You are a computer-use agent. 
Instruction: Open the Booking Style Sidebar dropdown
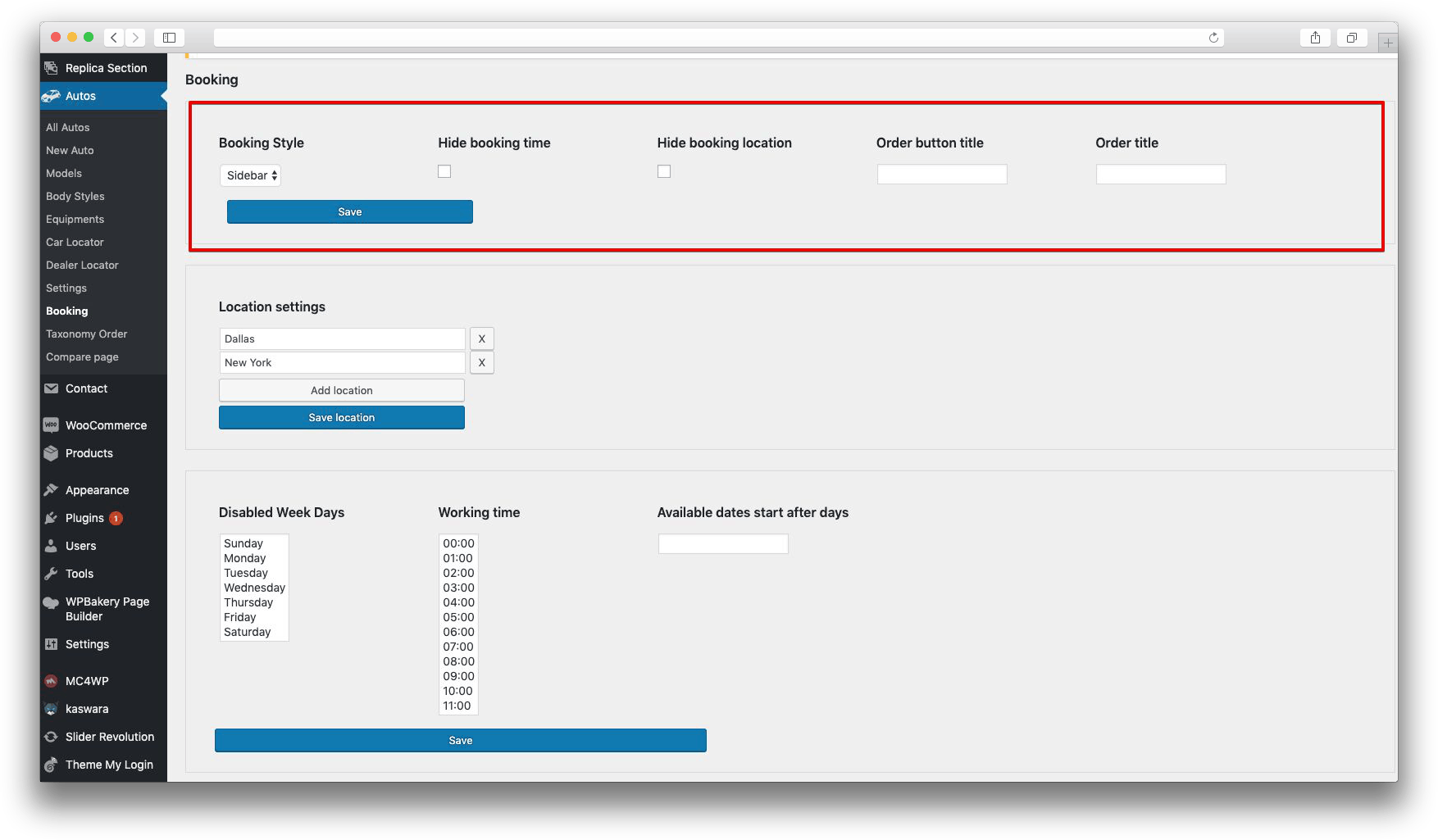pyautogui.click(x=251, y=175)
